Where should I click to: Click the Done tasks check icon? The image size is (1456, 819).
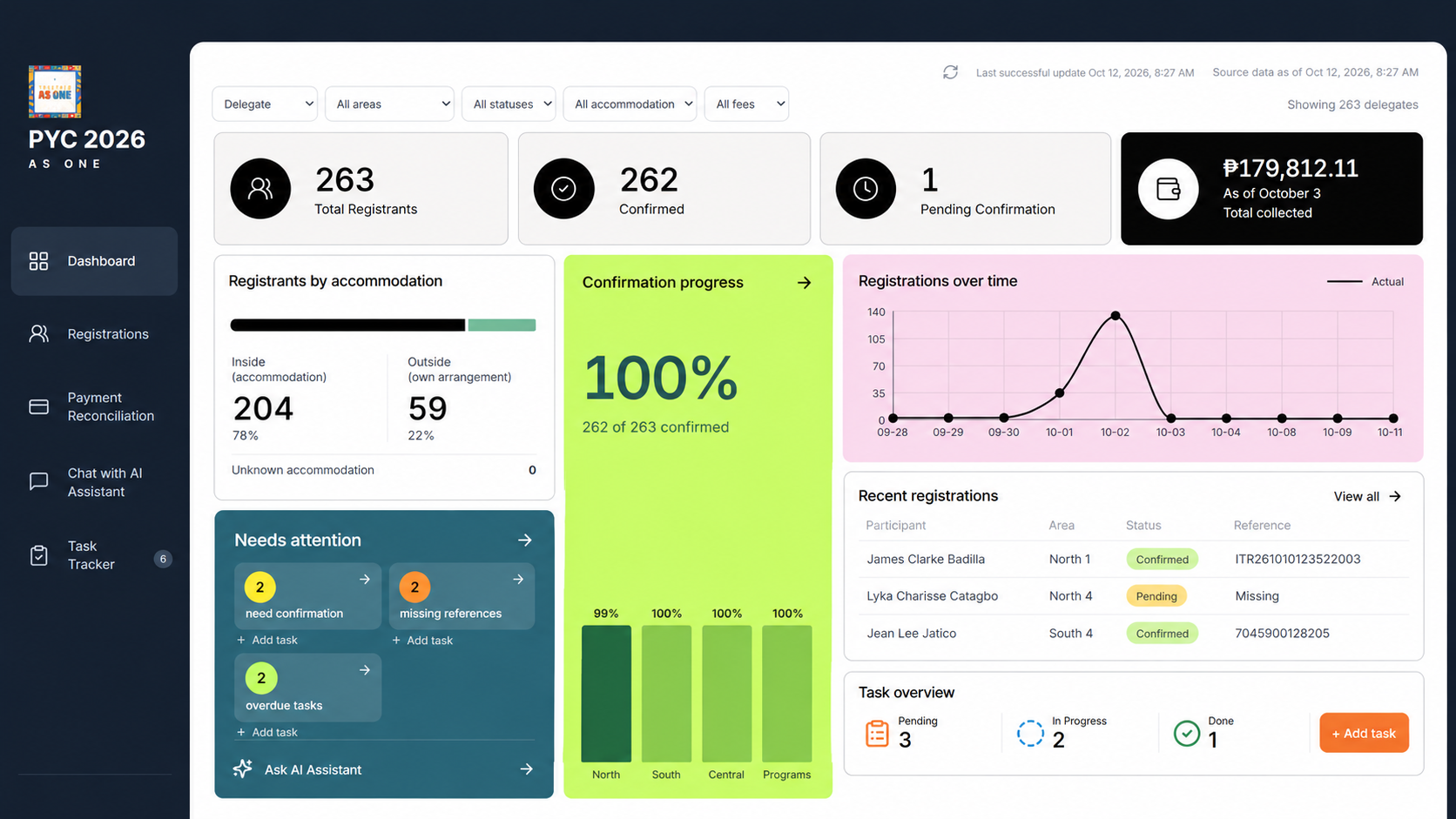click(1187, 733)
